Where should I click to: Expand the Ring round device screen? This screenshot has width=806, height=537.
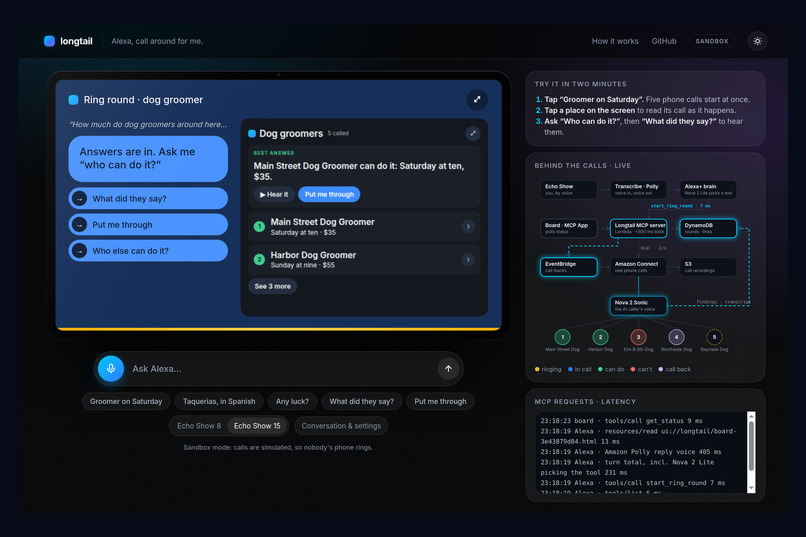click(x=477, y=100)
